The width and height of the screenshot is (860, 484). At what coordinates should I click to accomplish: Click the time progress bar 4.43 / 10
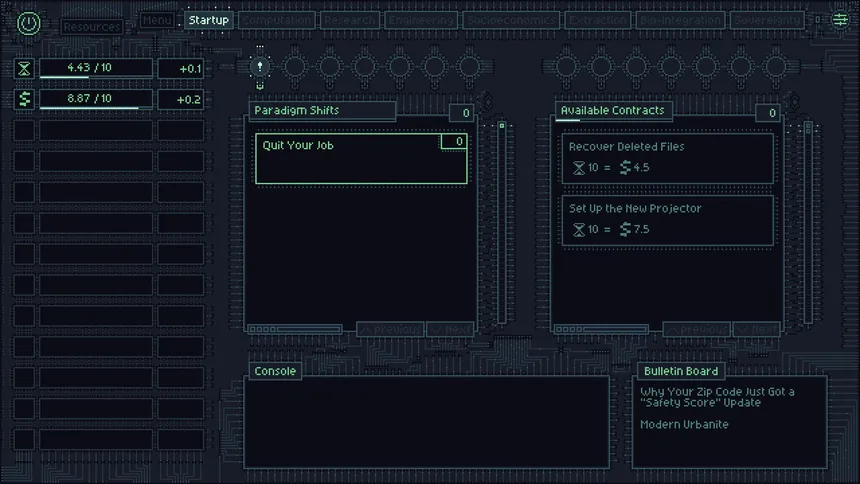click(x=96, y=69)
